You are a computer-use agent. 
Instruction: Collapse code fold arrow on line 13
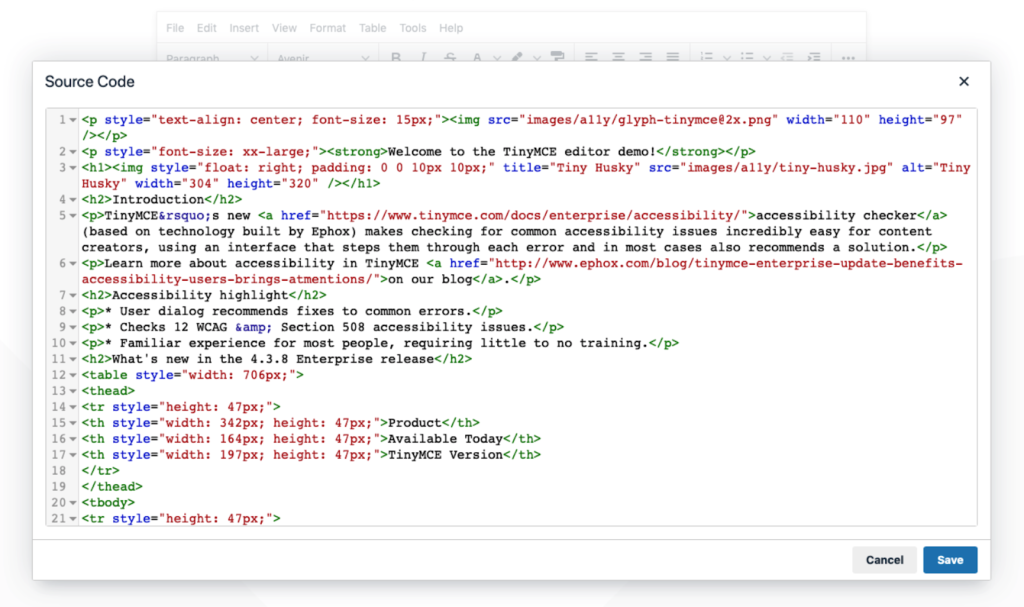pyautogui.click(x=73, y=391)
